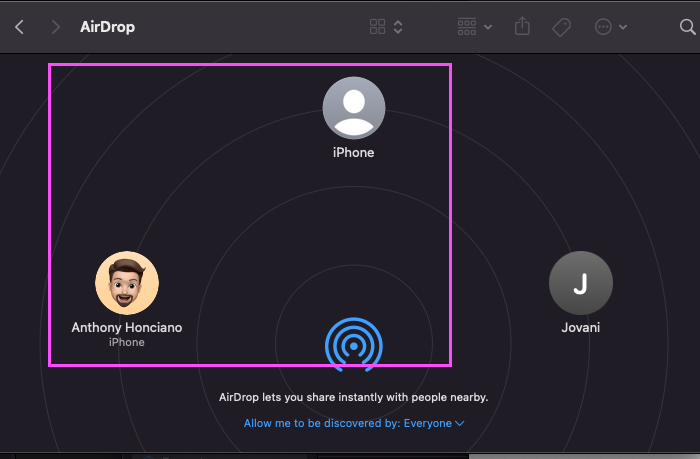
Task: Click the blue AirDrop radar icon
Action: pos(354,344)
